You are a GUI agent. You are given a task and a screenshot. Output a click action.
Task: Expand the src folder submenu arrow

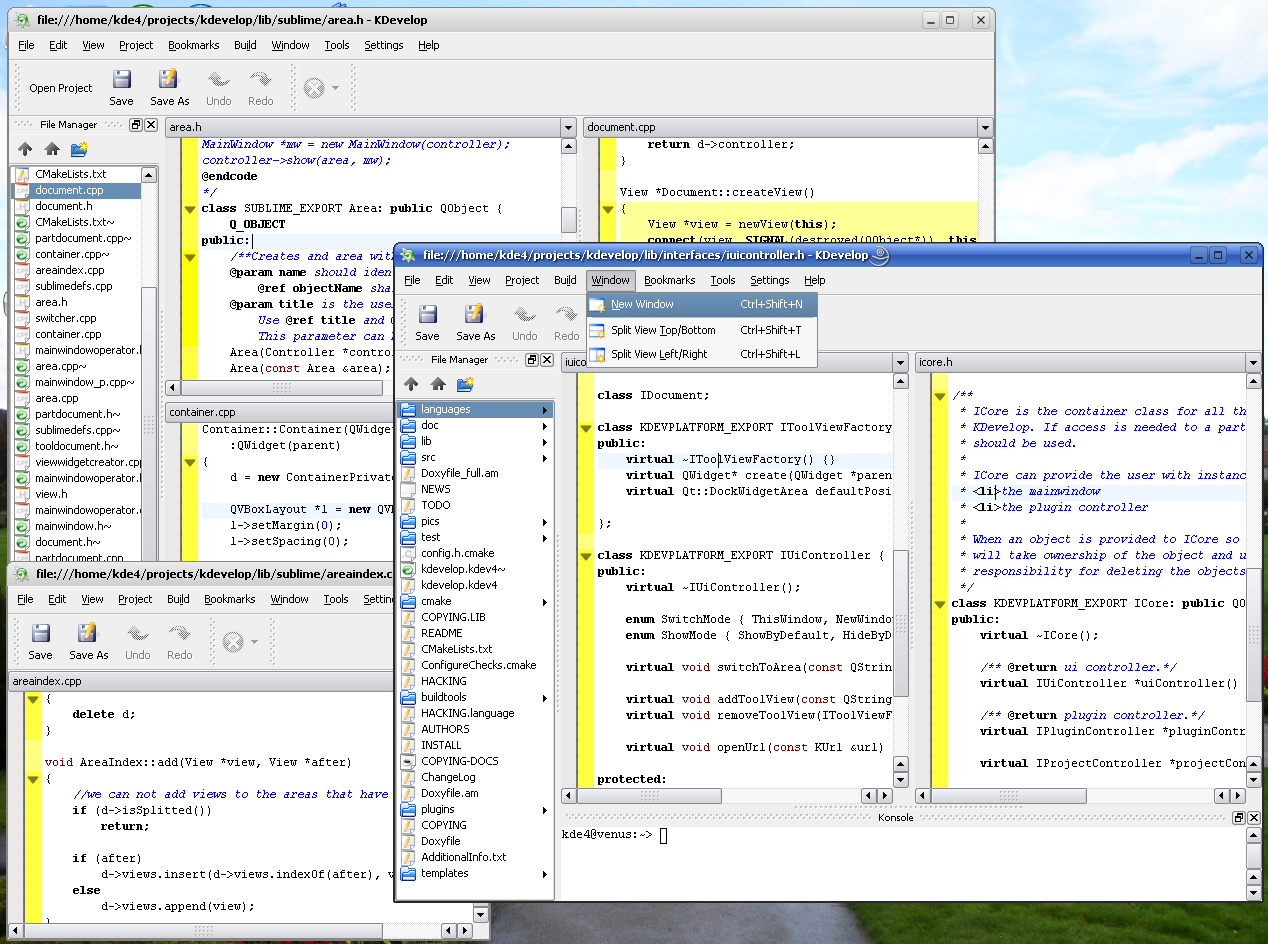click(x=545, y=458)
